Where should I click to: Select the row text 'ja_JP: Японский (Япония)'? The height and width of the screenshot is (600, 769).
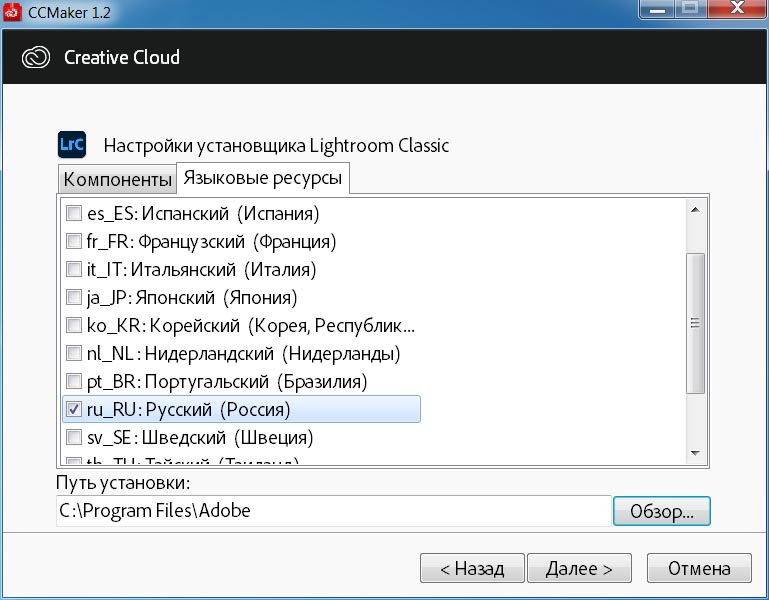(x=192, y=297)
